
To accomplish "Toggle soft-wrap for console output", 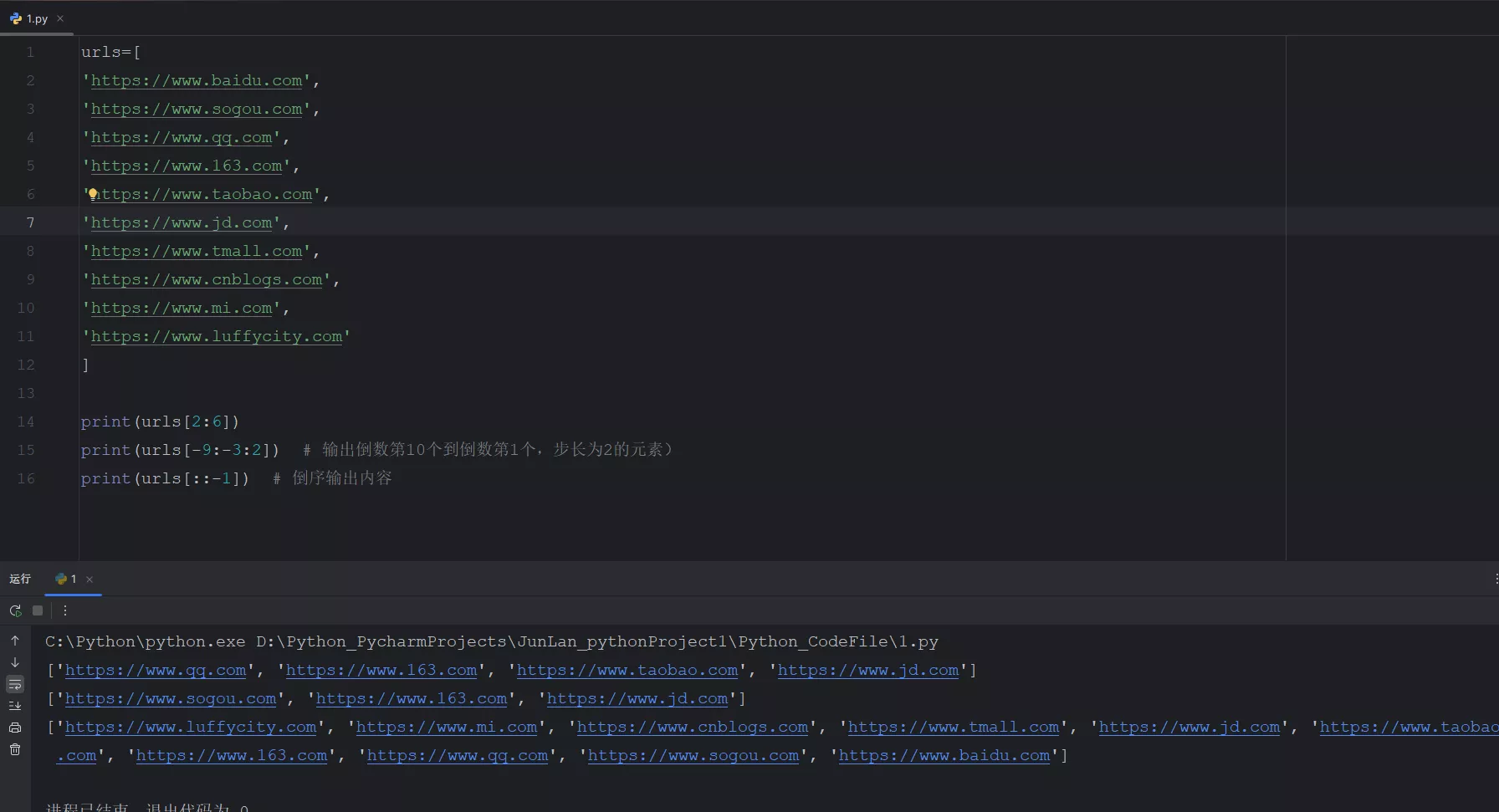I will [x=15, y=685].
